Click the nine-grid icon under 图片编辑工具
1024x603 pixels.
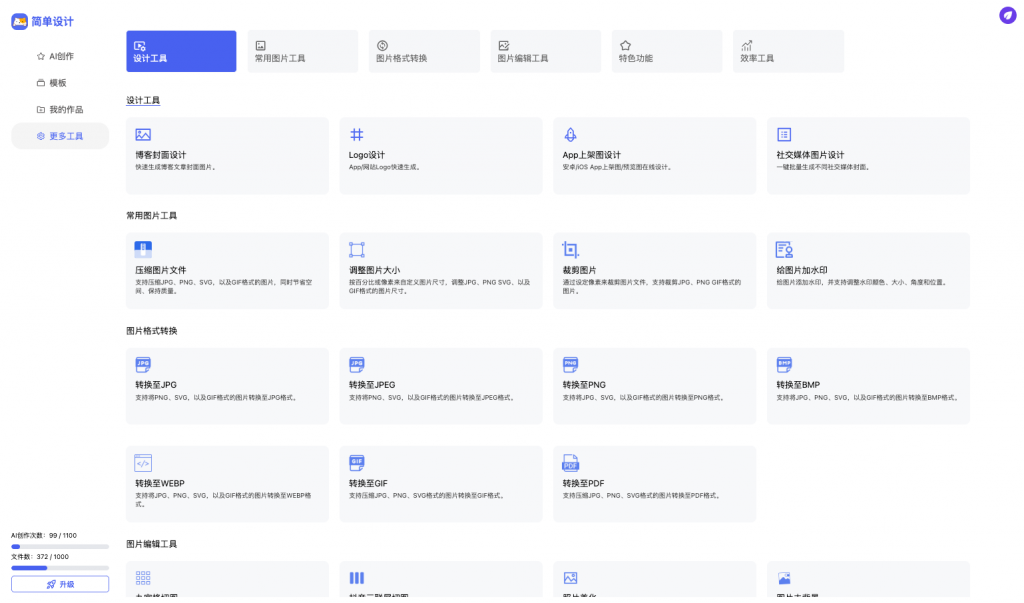(143, 578)
